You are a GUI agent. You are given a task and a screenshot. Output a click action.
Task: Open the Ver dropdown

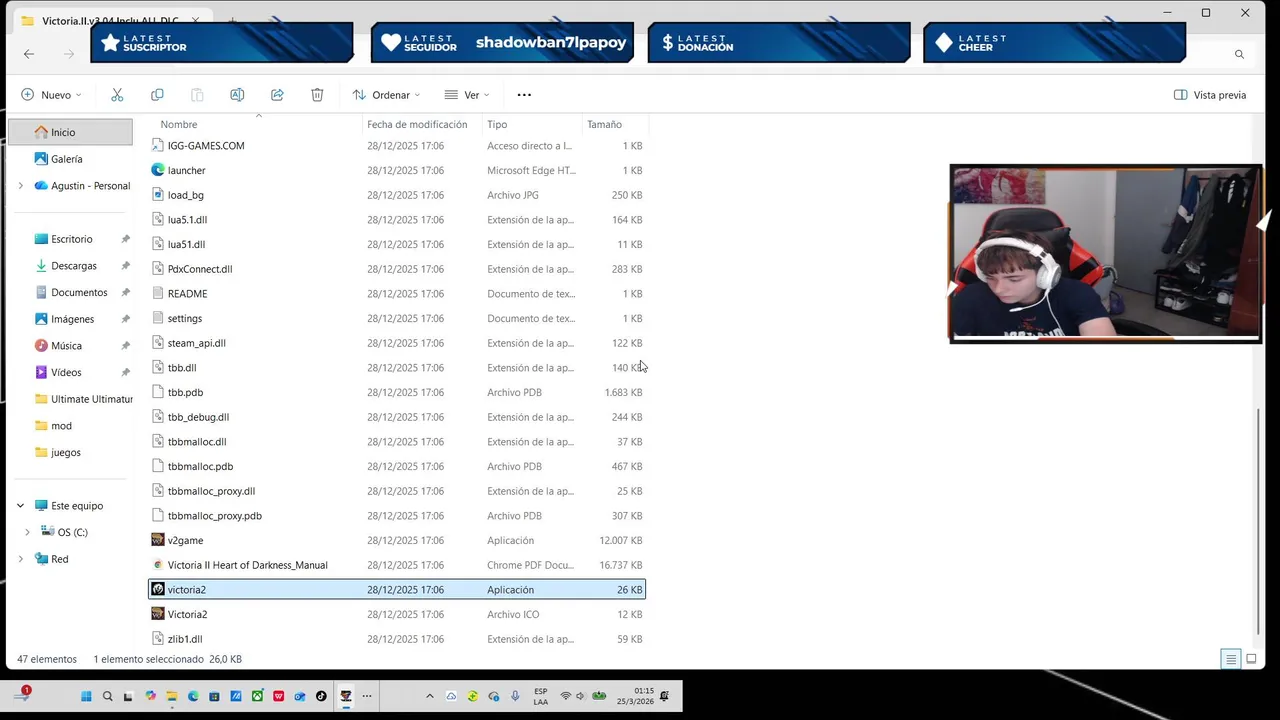coord(467,95)
